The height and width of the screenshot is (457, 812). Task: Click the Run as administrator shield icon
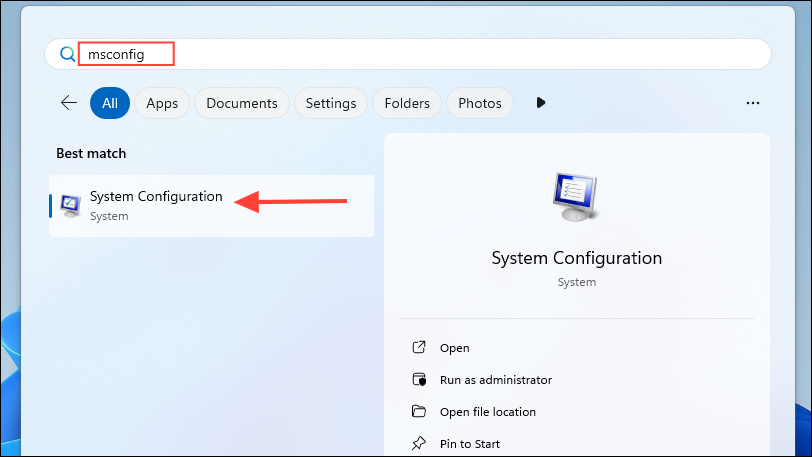[x=419, y=379]
